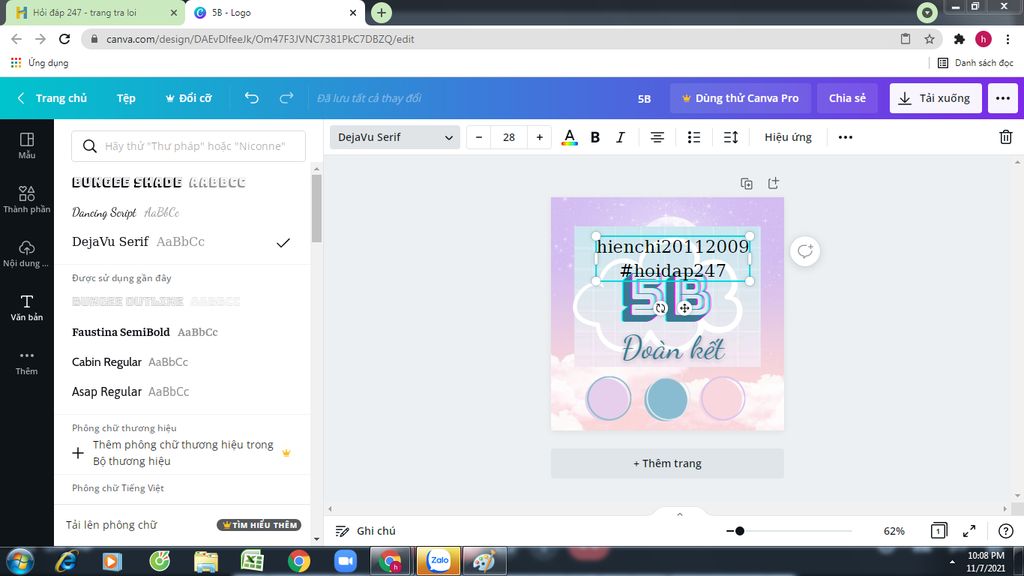
Task: Select the blue color circle on design
Action: pos(666,399)
